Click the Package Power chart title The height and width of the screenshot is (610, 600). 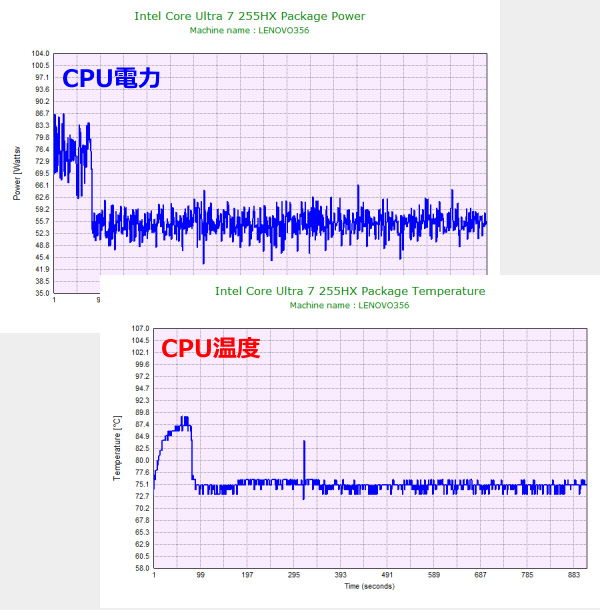coord(249,16)
